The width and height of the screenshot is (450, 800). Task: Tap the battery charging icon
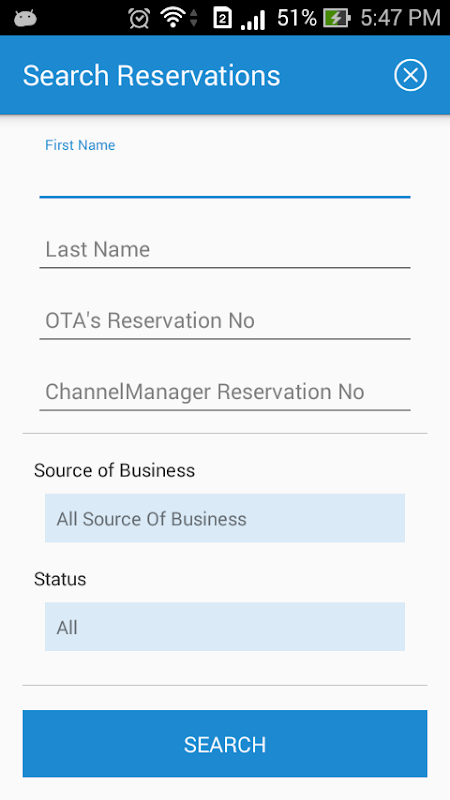[x=337, y=18]
